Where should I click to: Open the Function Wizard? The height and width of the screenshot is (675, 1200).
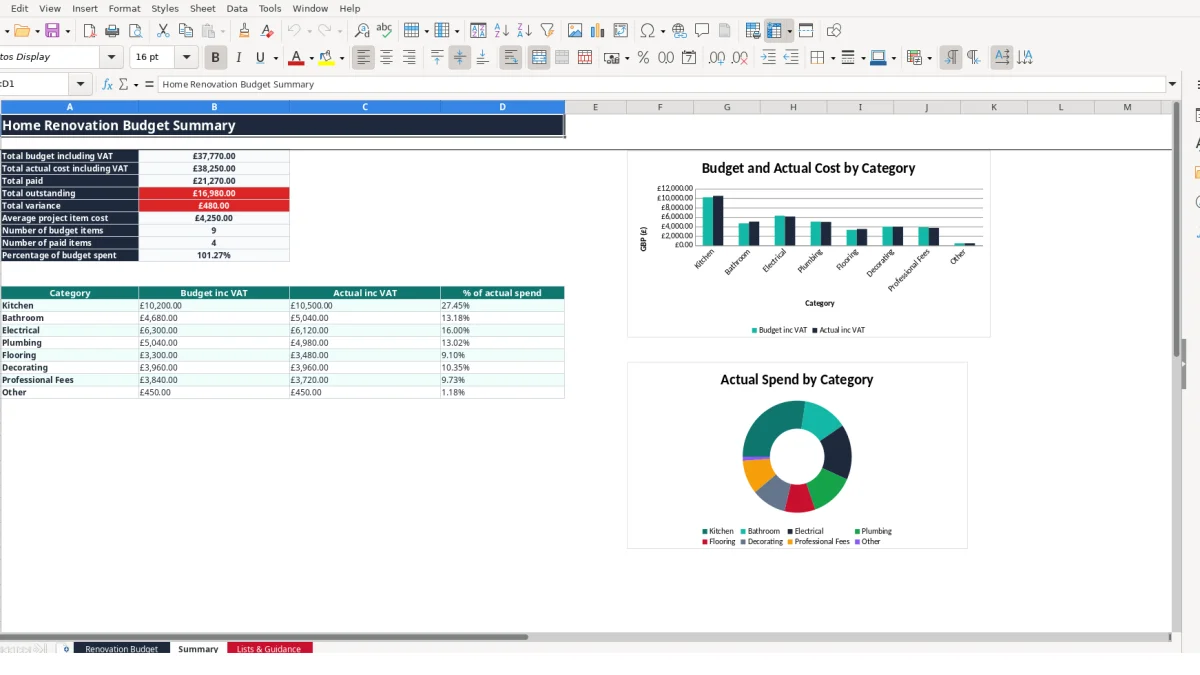[108, 85]
